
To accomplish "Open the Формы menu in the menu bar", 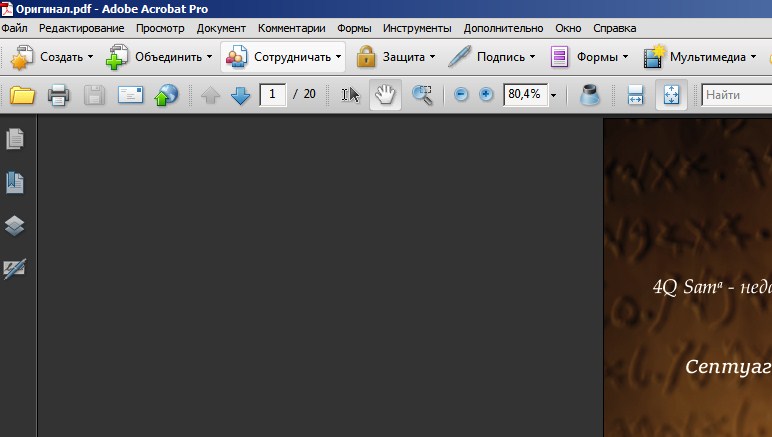I will coord(354,29).
